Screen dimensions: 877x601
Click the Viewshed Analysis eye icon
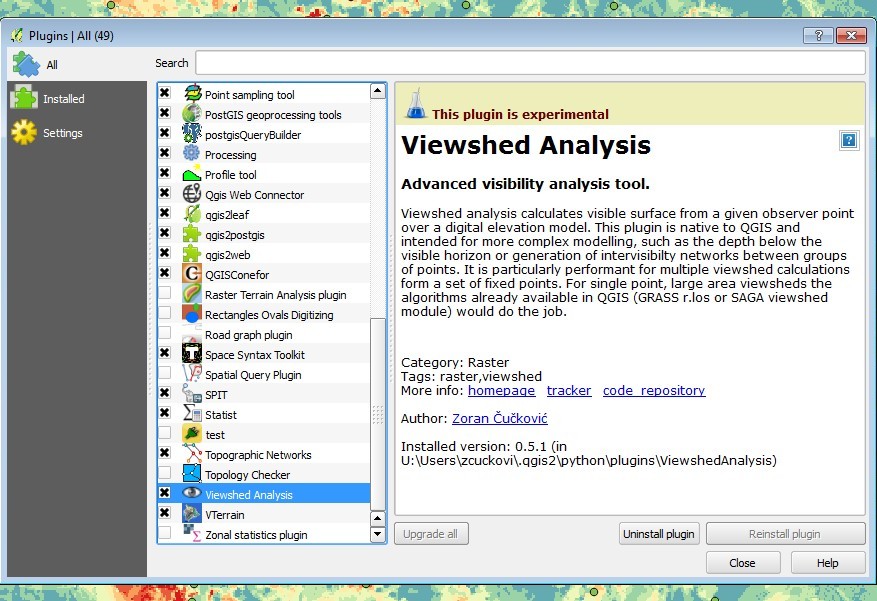pos(192,493)
